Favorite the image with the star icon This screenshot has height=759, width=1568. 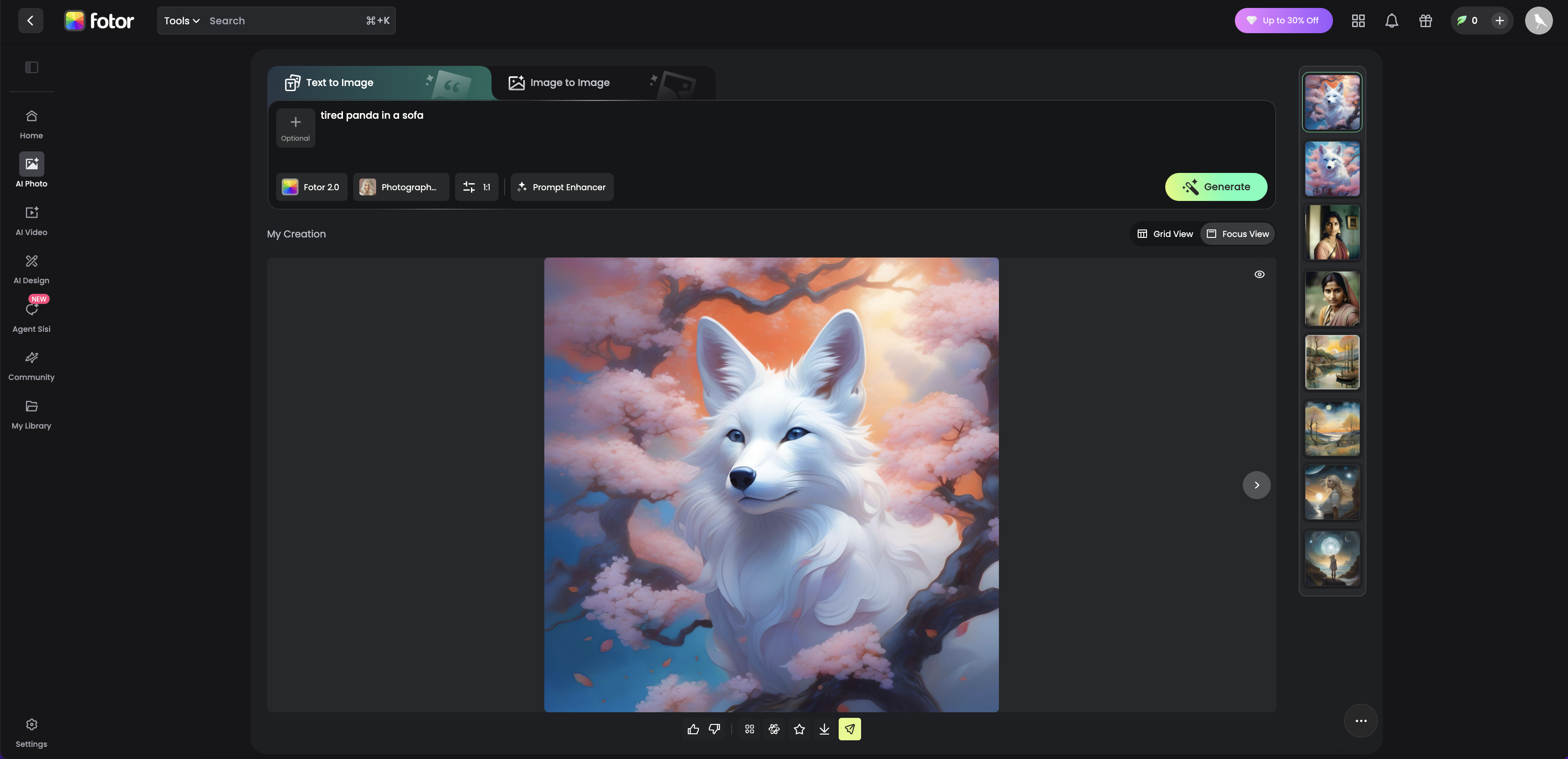click(x=799, y=729)
